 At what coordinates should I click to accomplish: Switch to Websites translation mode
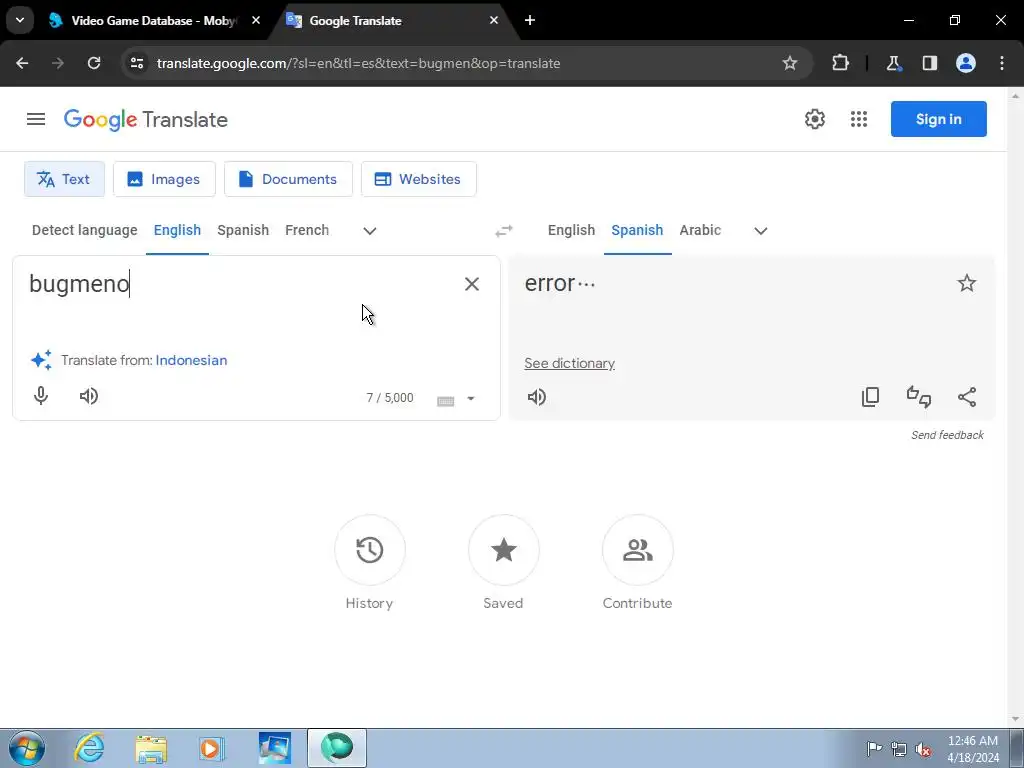(419, 179)
